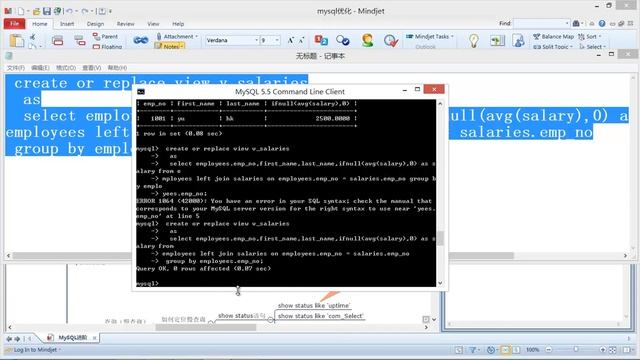Click the zoom in plus button
This screenshot has width=640, height=360.
tap(602, 350)
